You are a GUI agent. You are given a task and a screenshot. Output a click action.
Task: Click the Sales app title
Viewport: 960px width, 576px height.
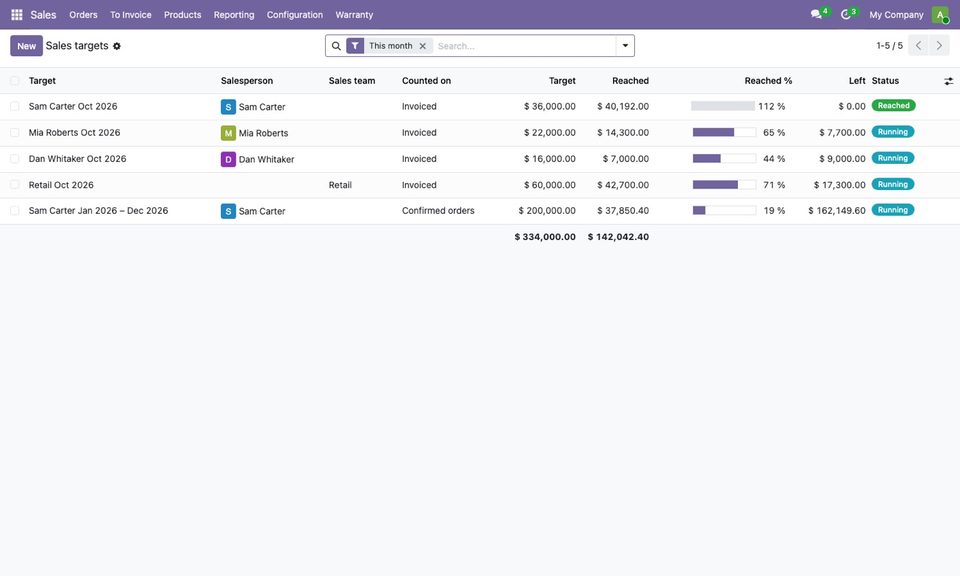pyautogui.click(x=43, y=15)
